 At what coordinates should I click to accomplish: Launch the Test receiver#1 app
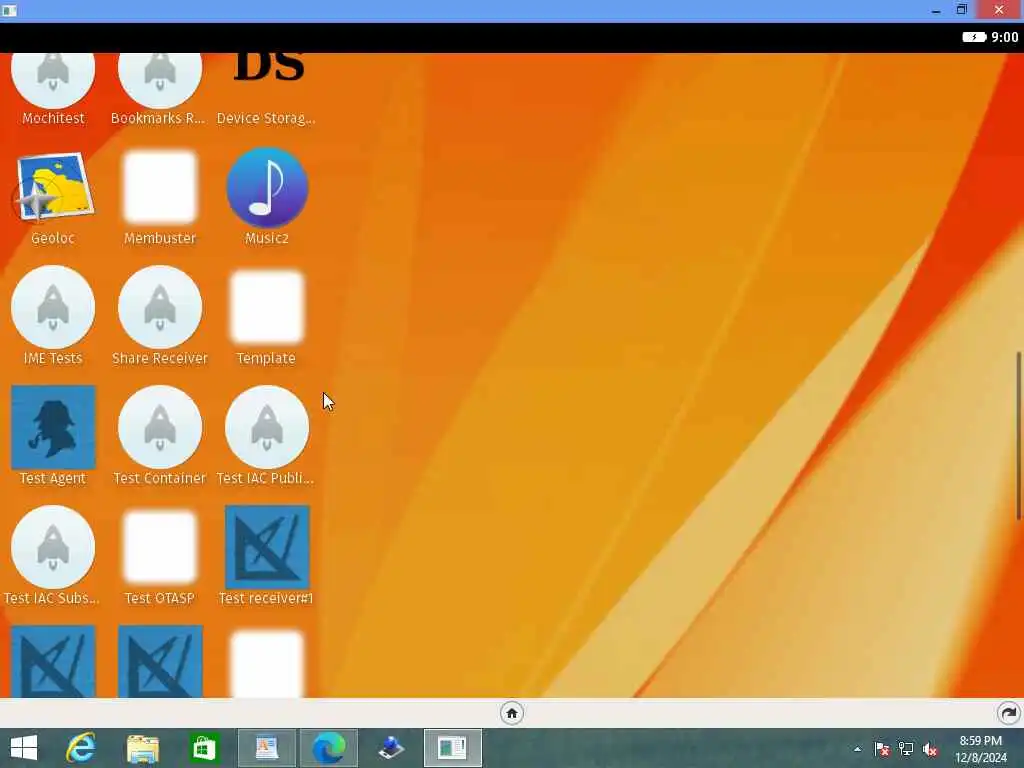267,547
